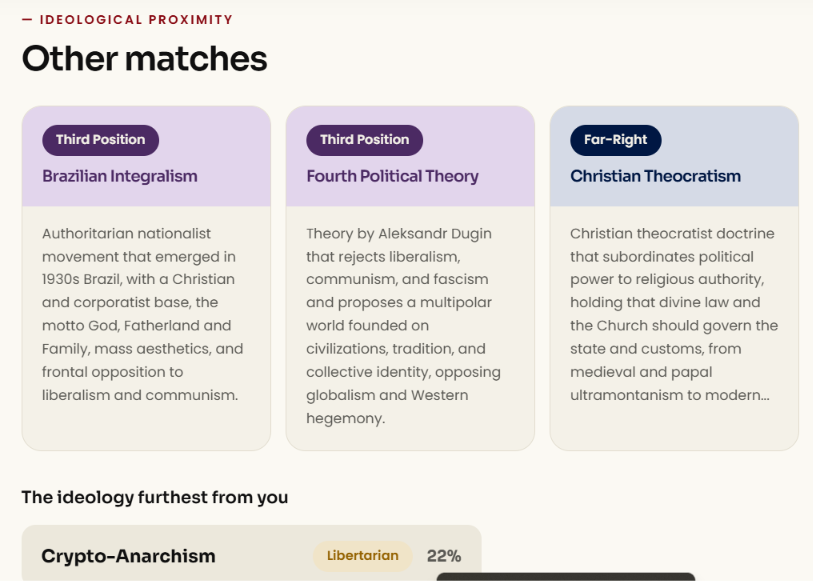The image size is (813, 581).
Task: Click the red dash before Ideological Proximity
Action: click(x=27, y=20)
